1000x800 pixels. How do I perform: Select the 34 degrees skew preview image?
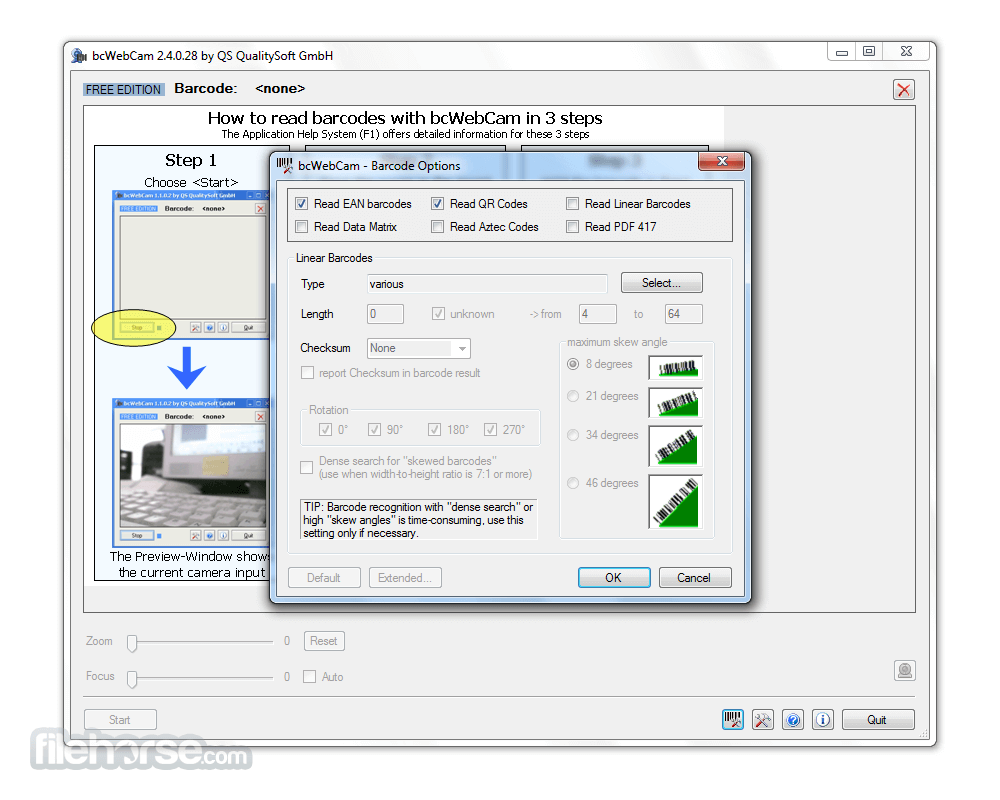click(x=675, y=446)
